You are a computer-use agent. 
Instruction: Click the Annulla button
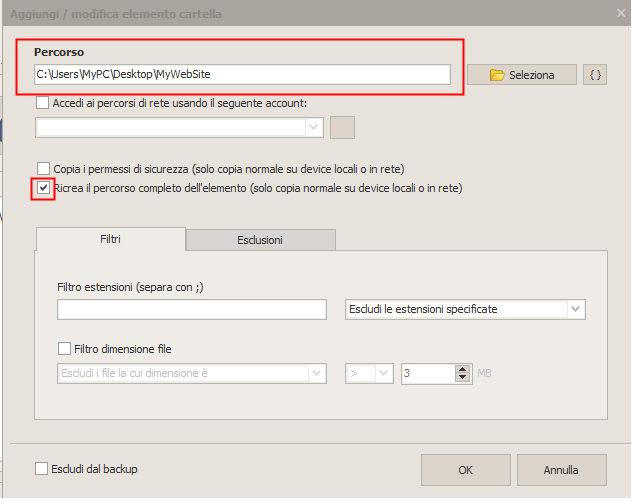coord(561,470)
